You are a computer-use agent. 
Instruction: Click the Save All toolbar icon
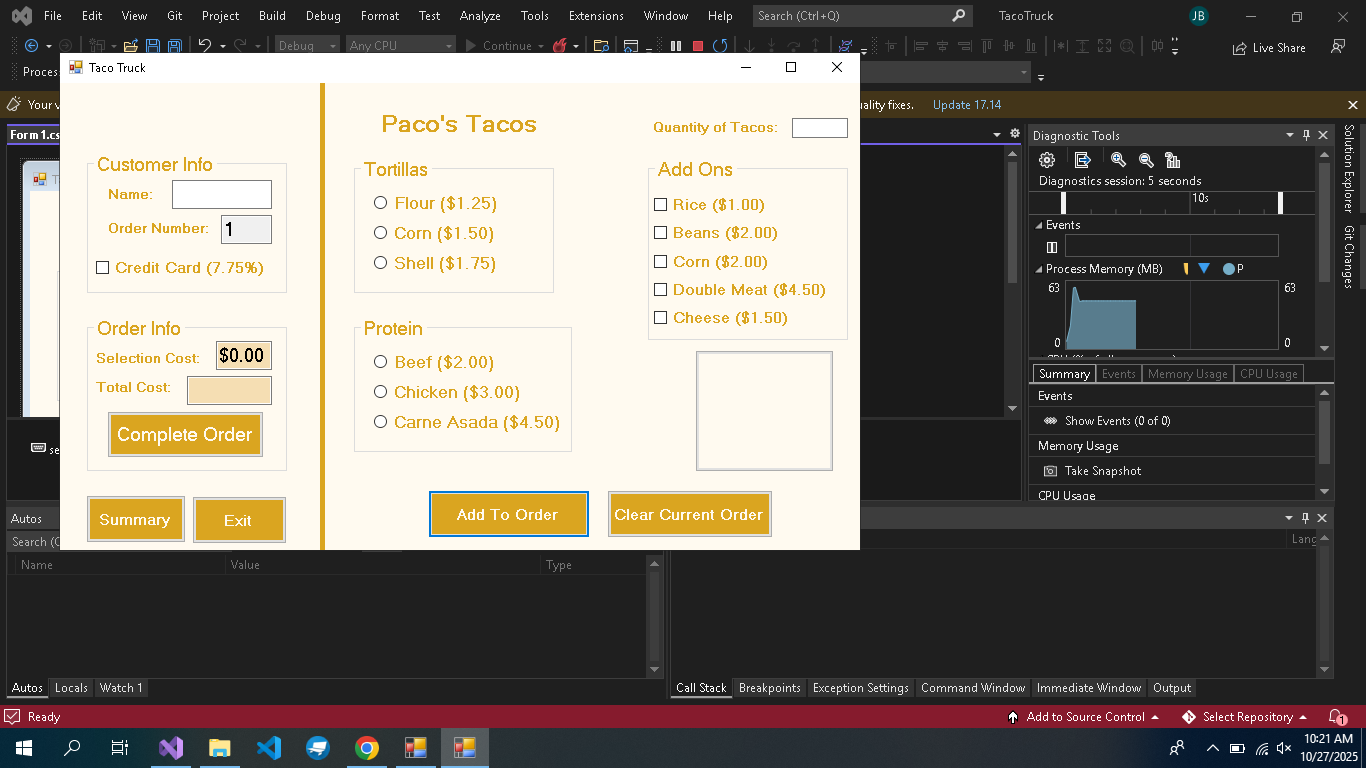(174, 46)
